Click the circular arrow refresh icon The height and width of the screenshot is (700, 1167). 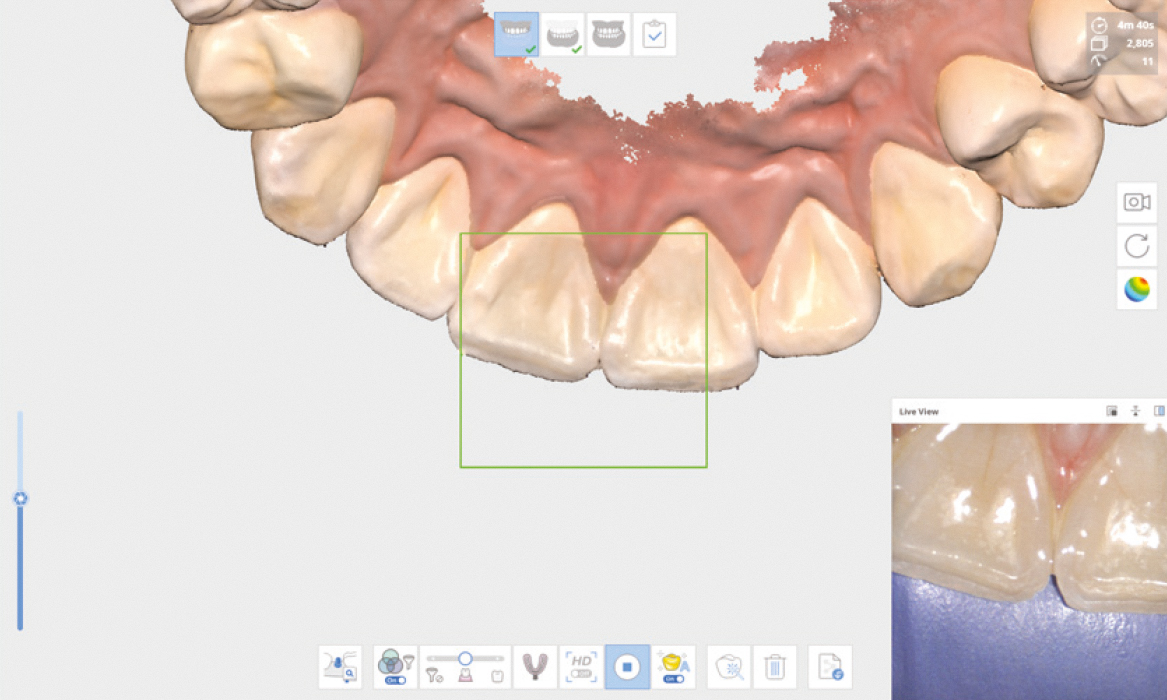pos(1136,245)
